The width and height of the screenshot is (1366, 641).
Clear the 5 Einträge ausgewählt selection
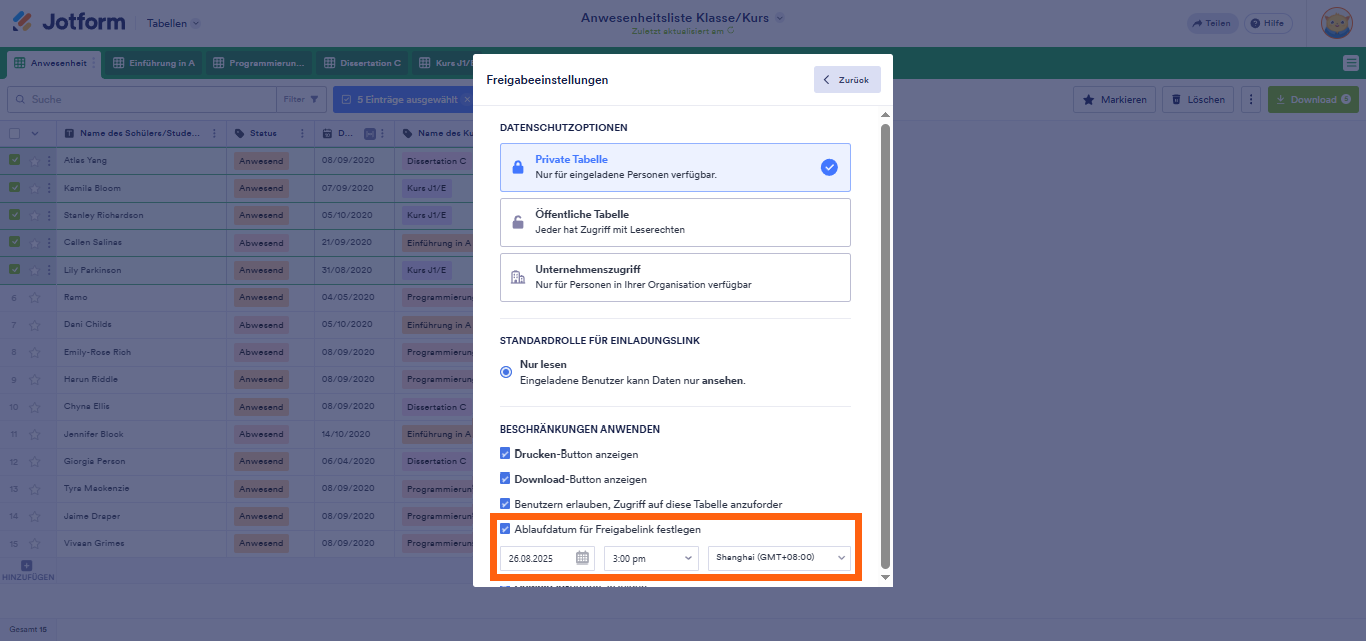click(467, 100)
